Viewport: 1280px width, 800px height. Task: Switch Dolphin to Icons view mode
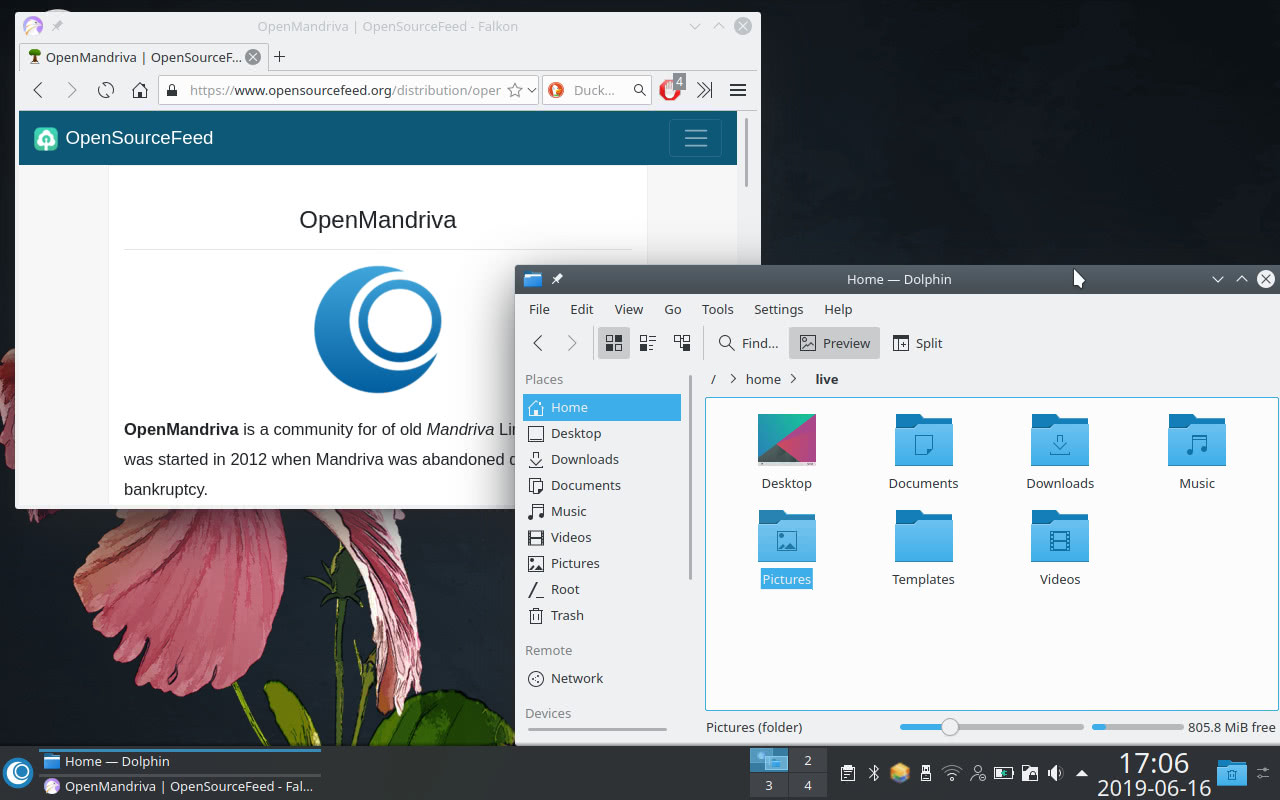614,343
